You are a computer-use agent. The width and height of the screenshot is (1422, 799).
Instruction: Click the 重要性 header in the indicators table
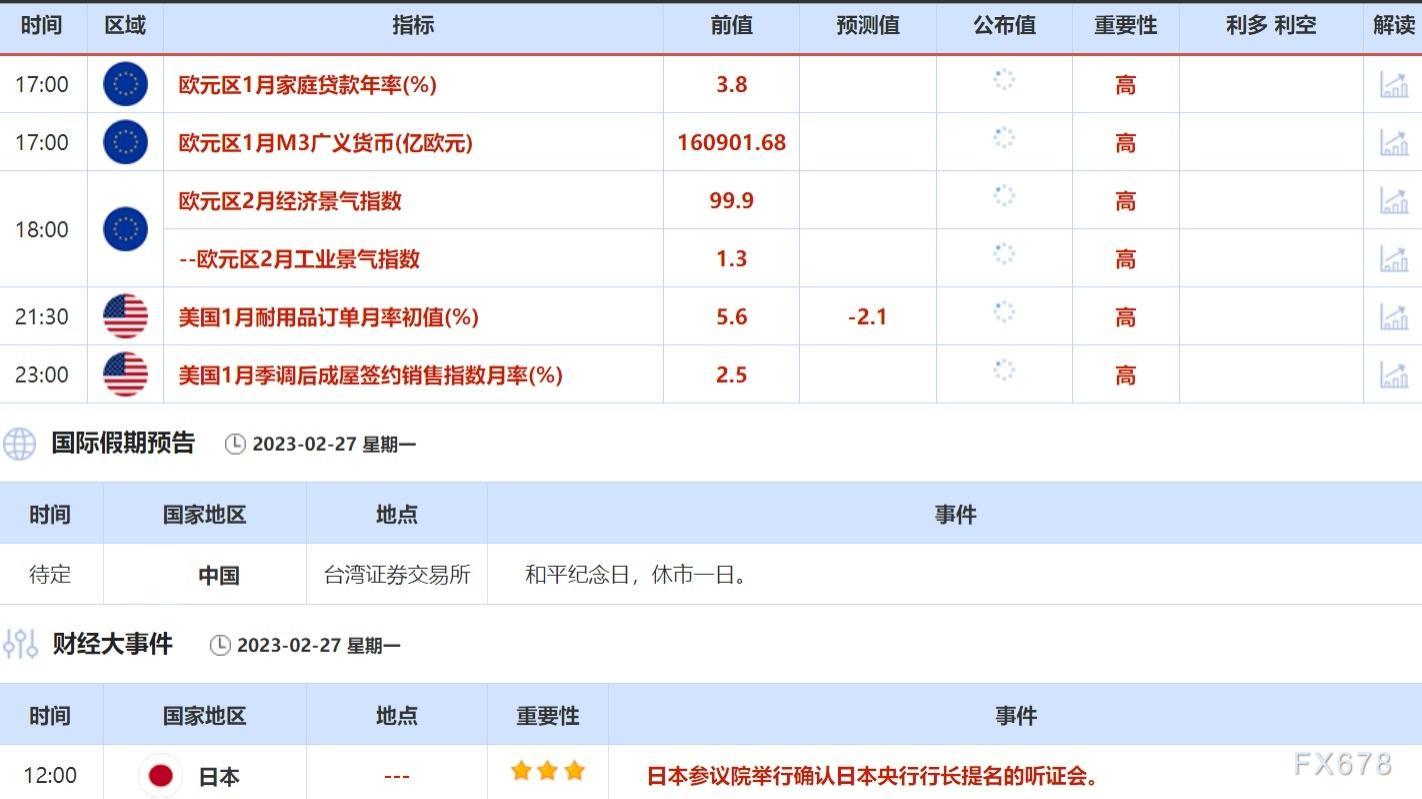click(1126, 26)
